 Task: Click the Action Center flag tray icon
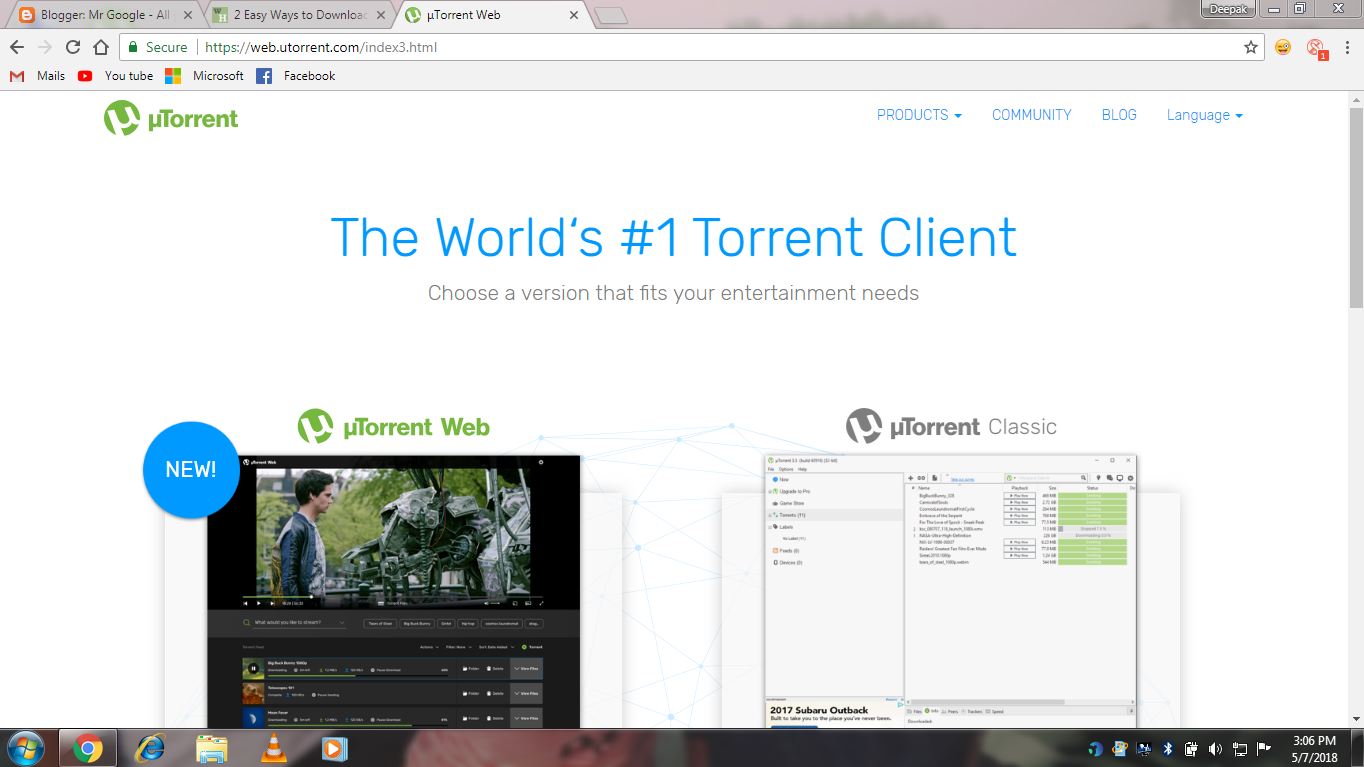pyautogui.click(x=1264, y=748)
